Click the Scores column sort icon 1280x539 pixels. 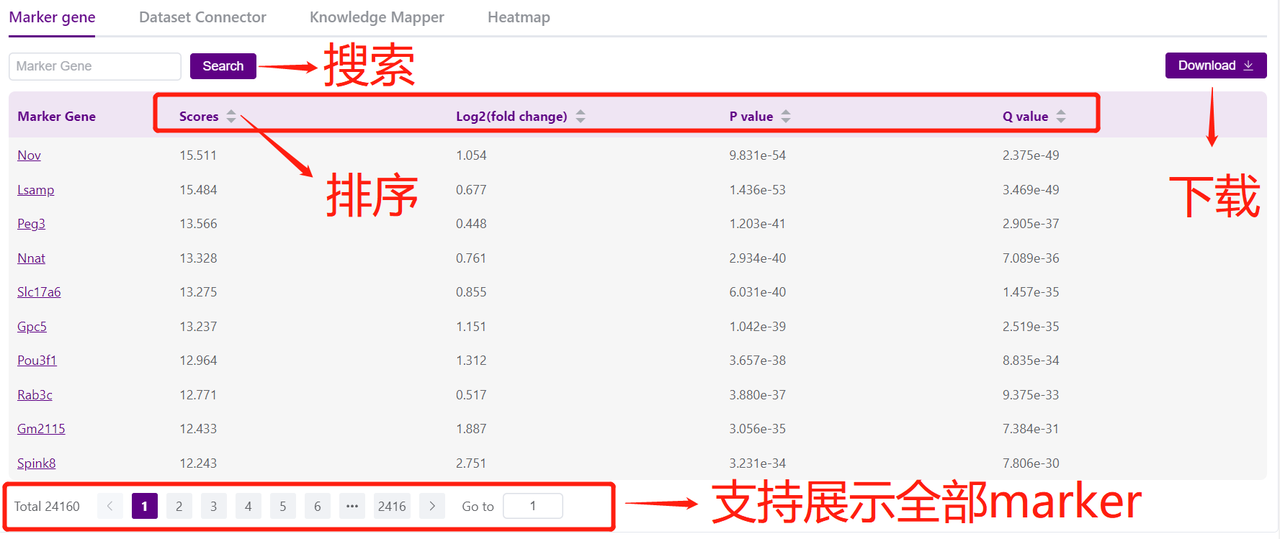pos(231,117)
